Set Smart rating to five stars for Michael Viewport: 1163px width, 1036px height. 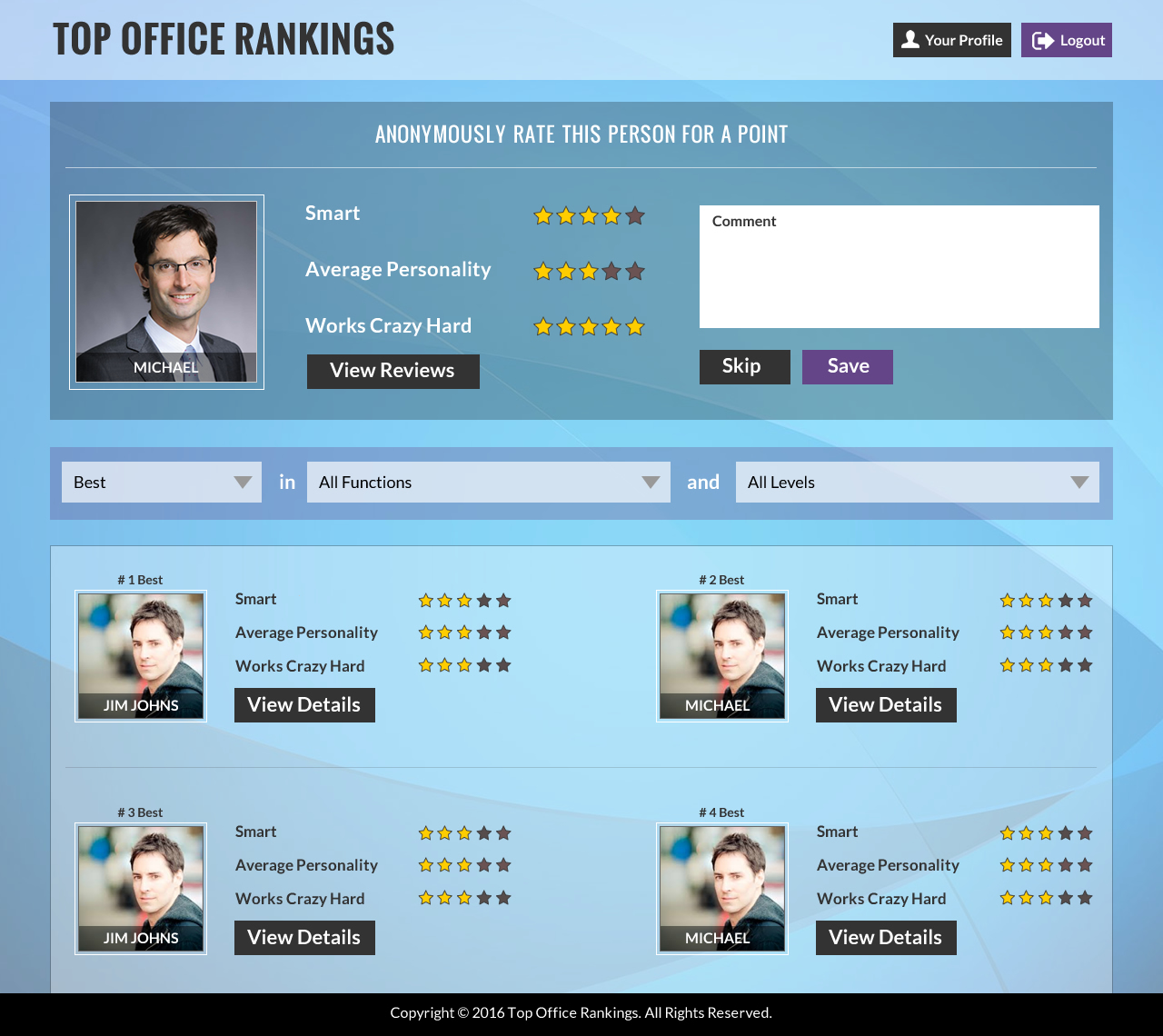[635, 215]
